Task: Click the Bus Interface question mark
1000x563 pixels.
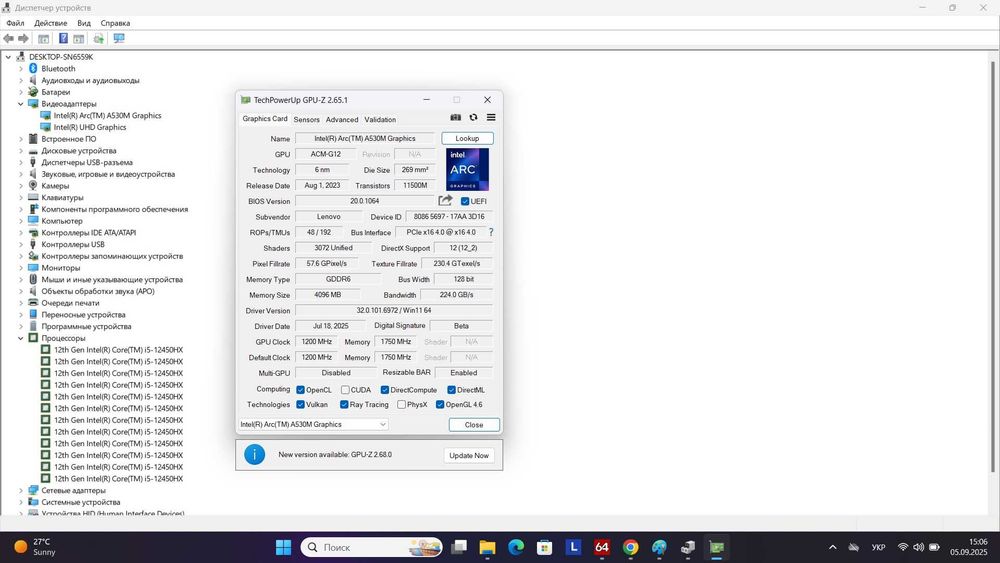Action: 490,233
